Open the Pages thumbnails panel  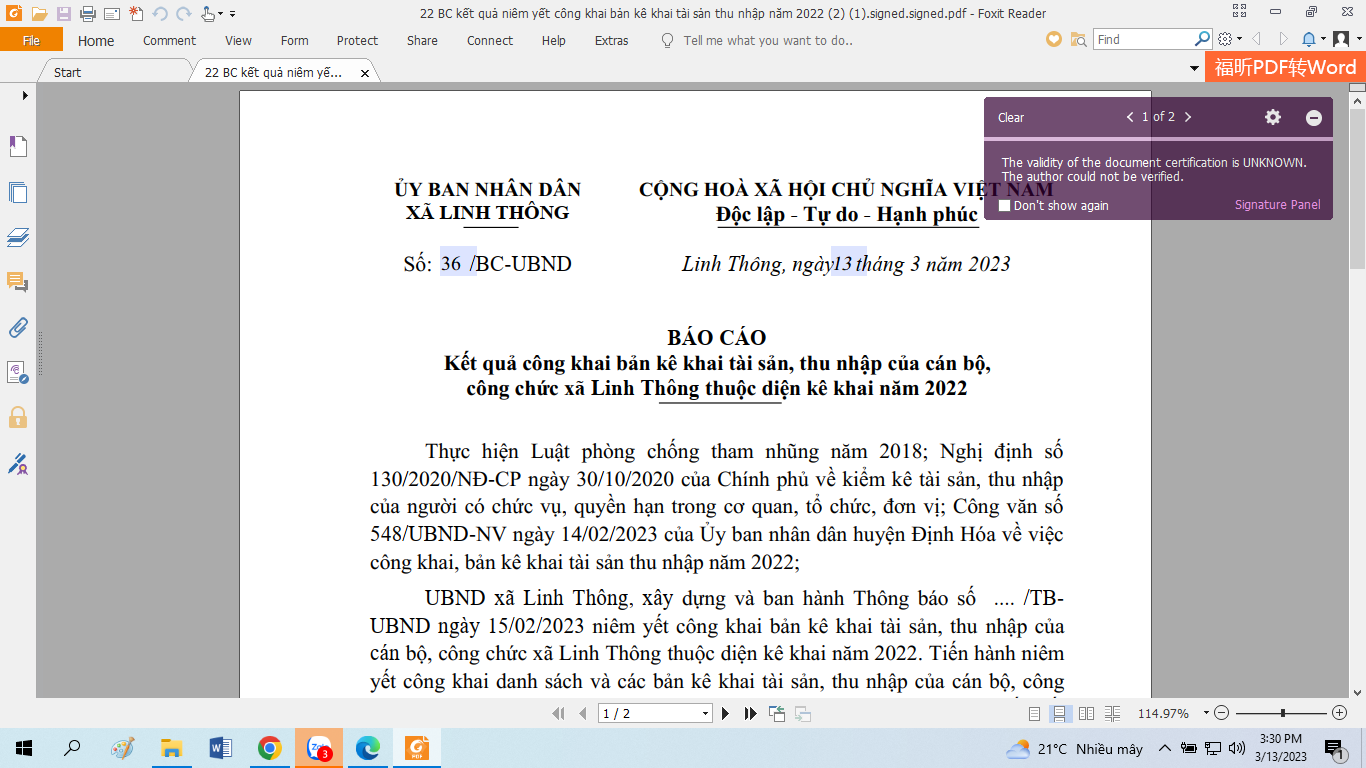(17, 193)
